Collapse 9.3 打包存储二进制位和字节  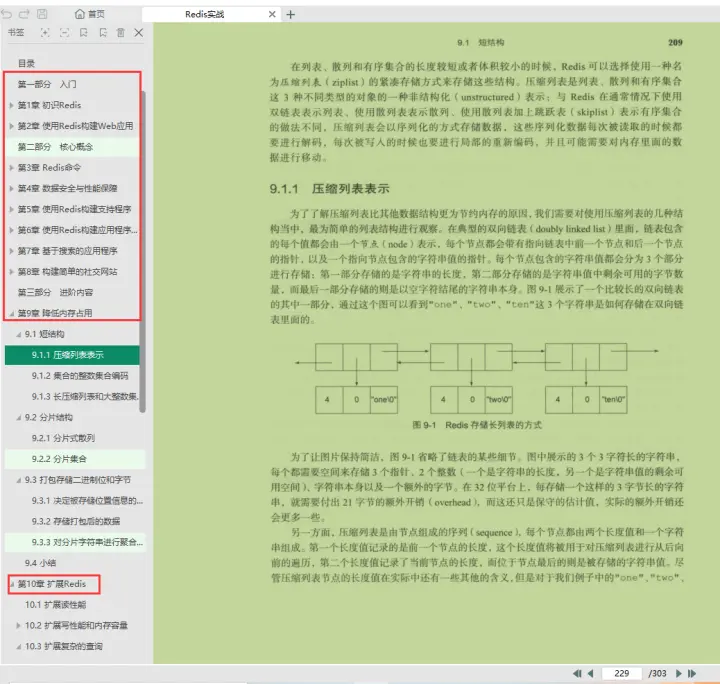tap(18, 480)
